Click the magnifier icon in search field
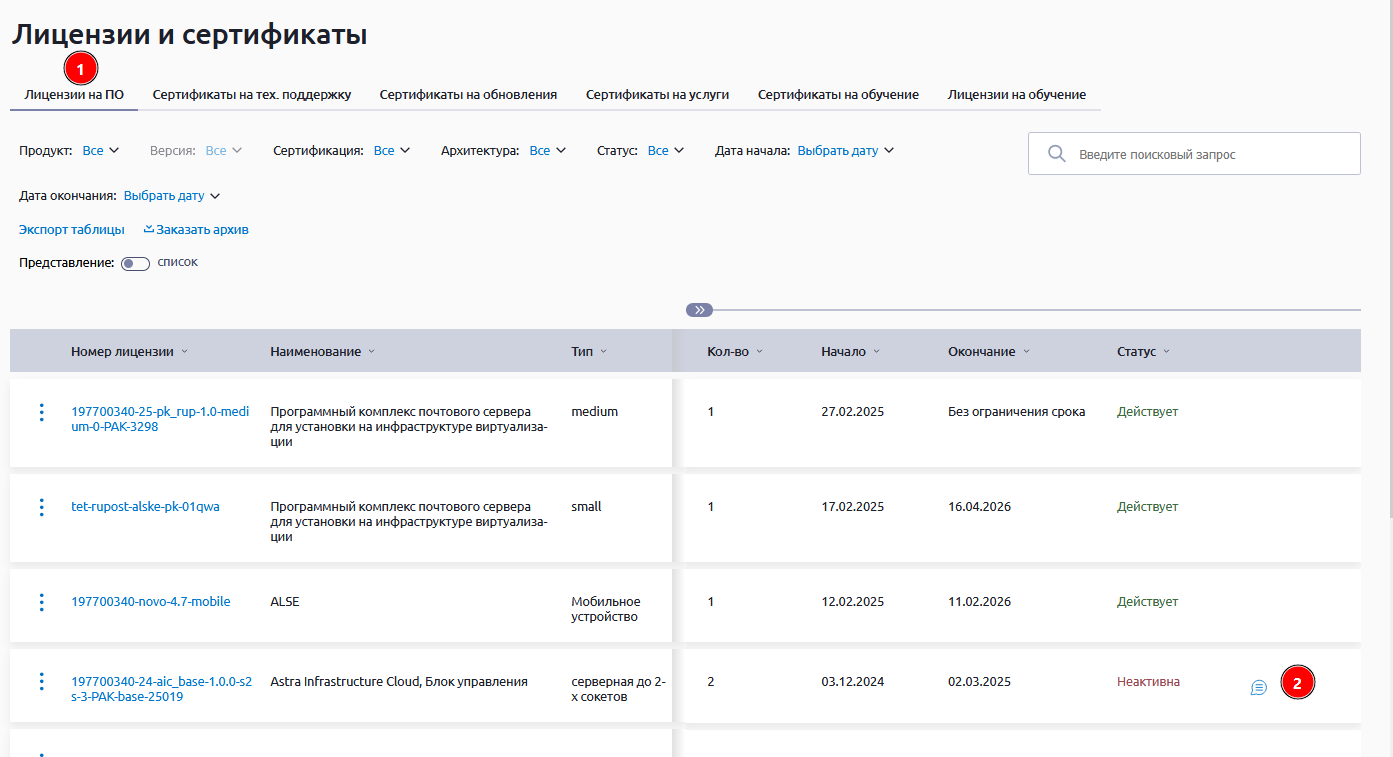Viewport: 1393px width, 757px height. pos(1056,154)
